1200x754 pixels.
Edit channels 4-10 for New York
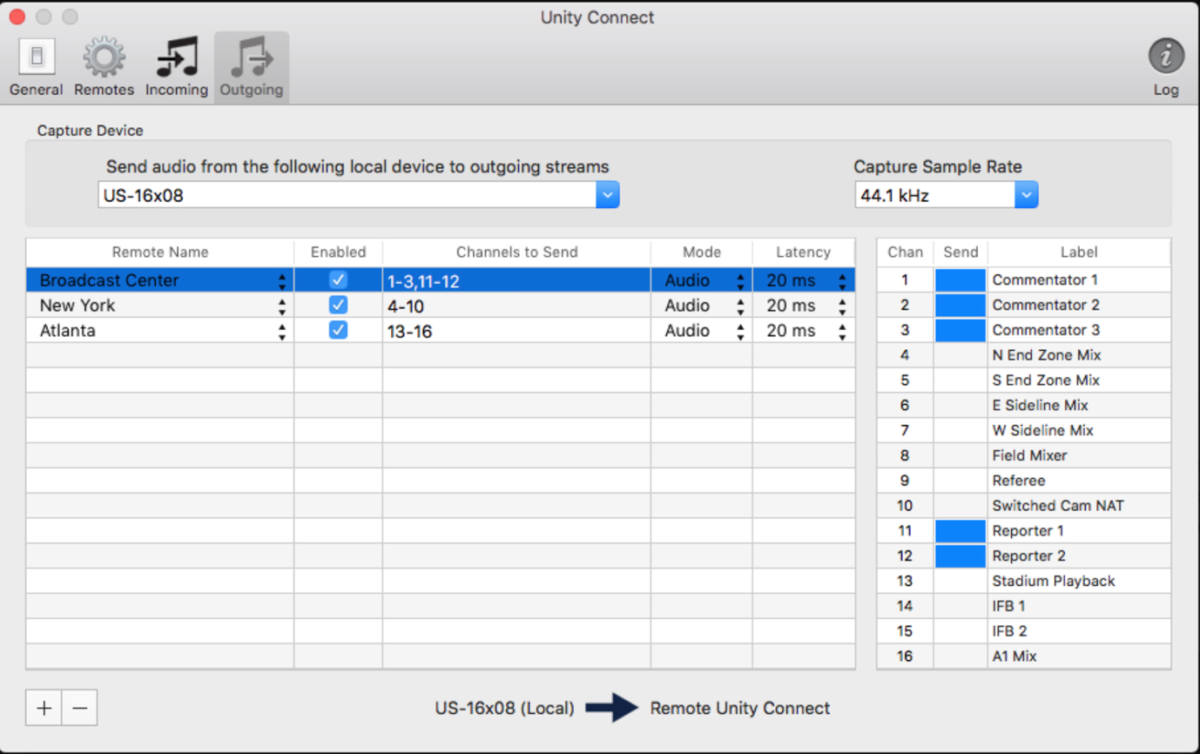pos(517,306)
